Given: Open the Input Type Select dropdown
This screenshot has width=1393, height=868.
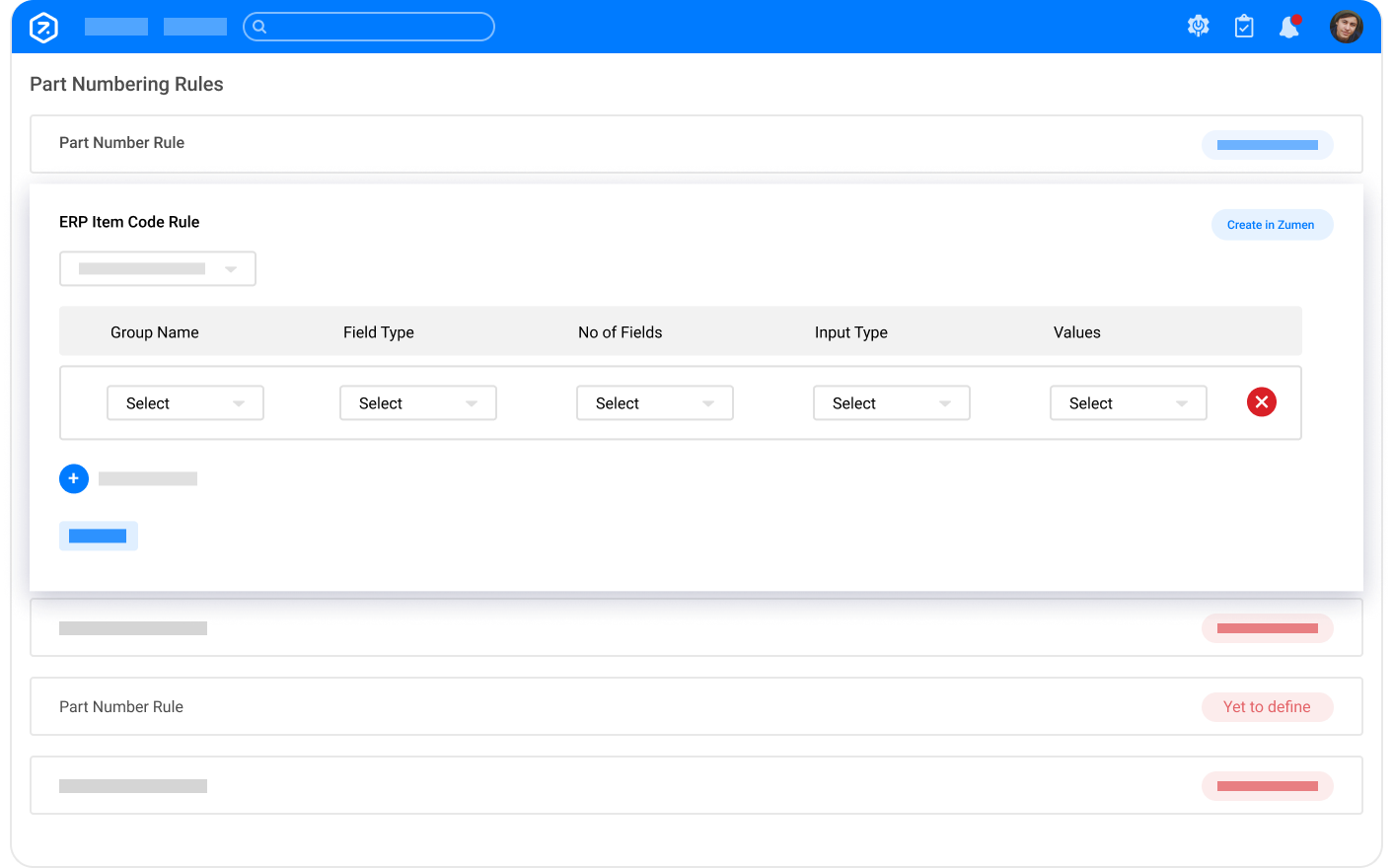Looking at the screenshot, I should [x=892, y=402].
